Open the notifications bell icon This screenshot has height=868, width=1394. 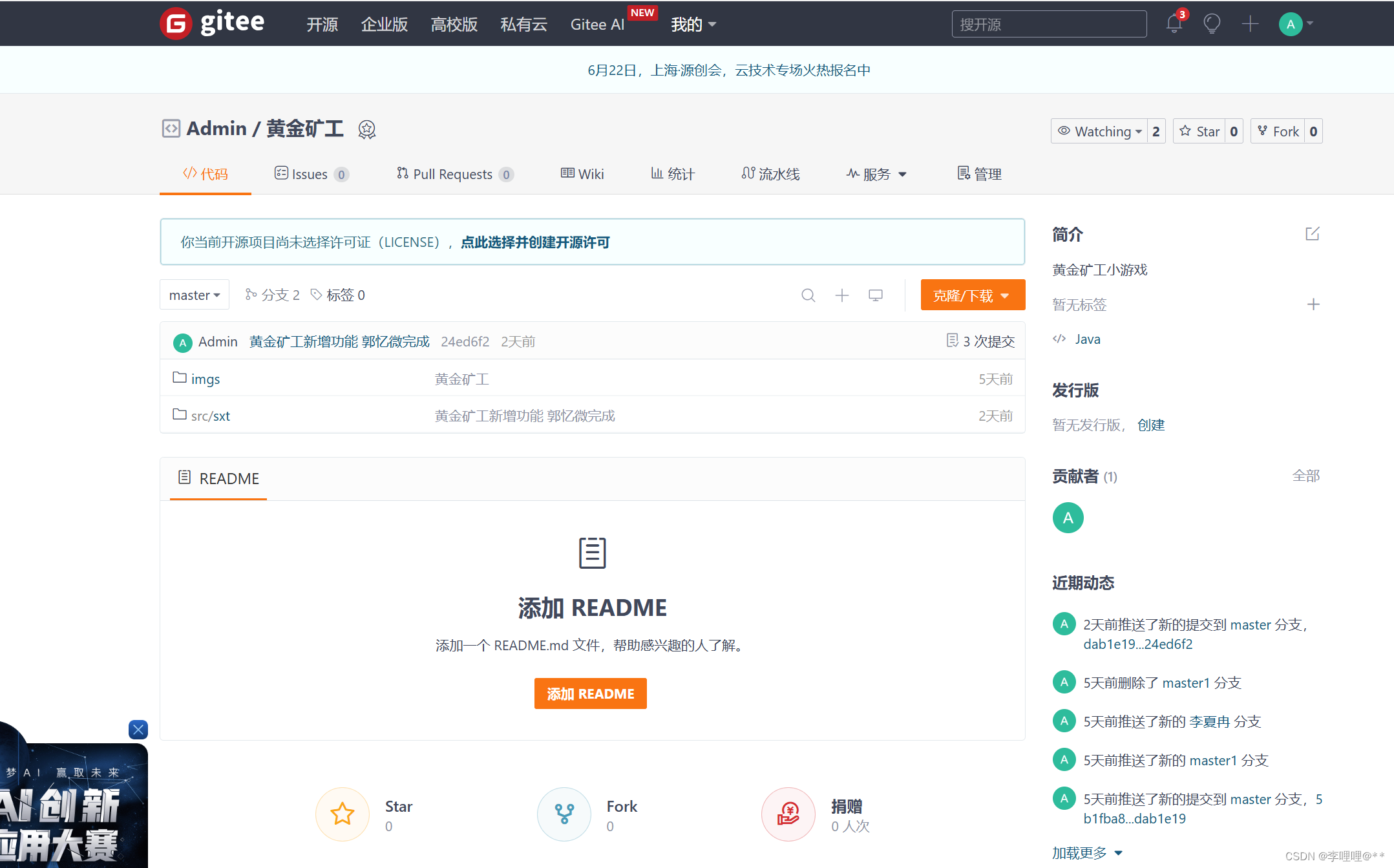click(x=1174, y=25)
